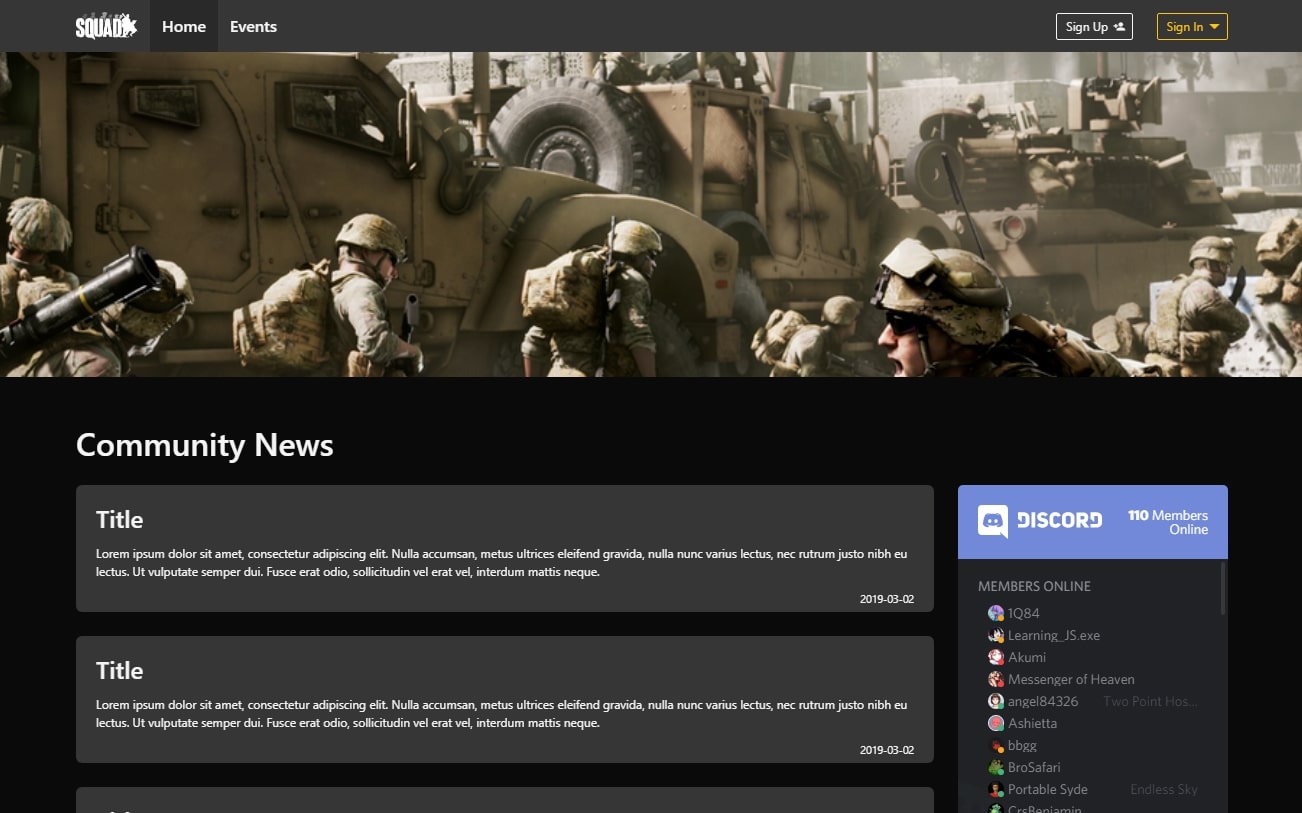This screenshot has width=1302, height=813.
Task: Click the bbgg member avatar
Action: click(x=996, y=745)
